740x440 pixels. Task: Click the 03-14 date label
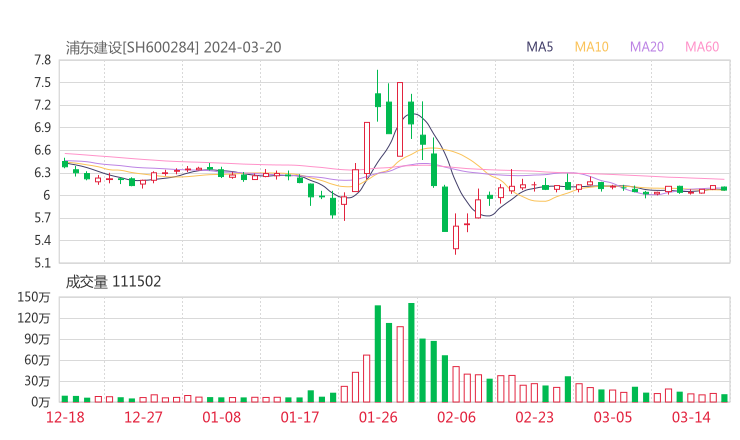point(691,417)
